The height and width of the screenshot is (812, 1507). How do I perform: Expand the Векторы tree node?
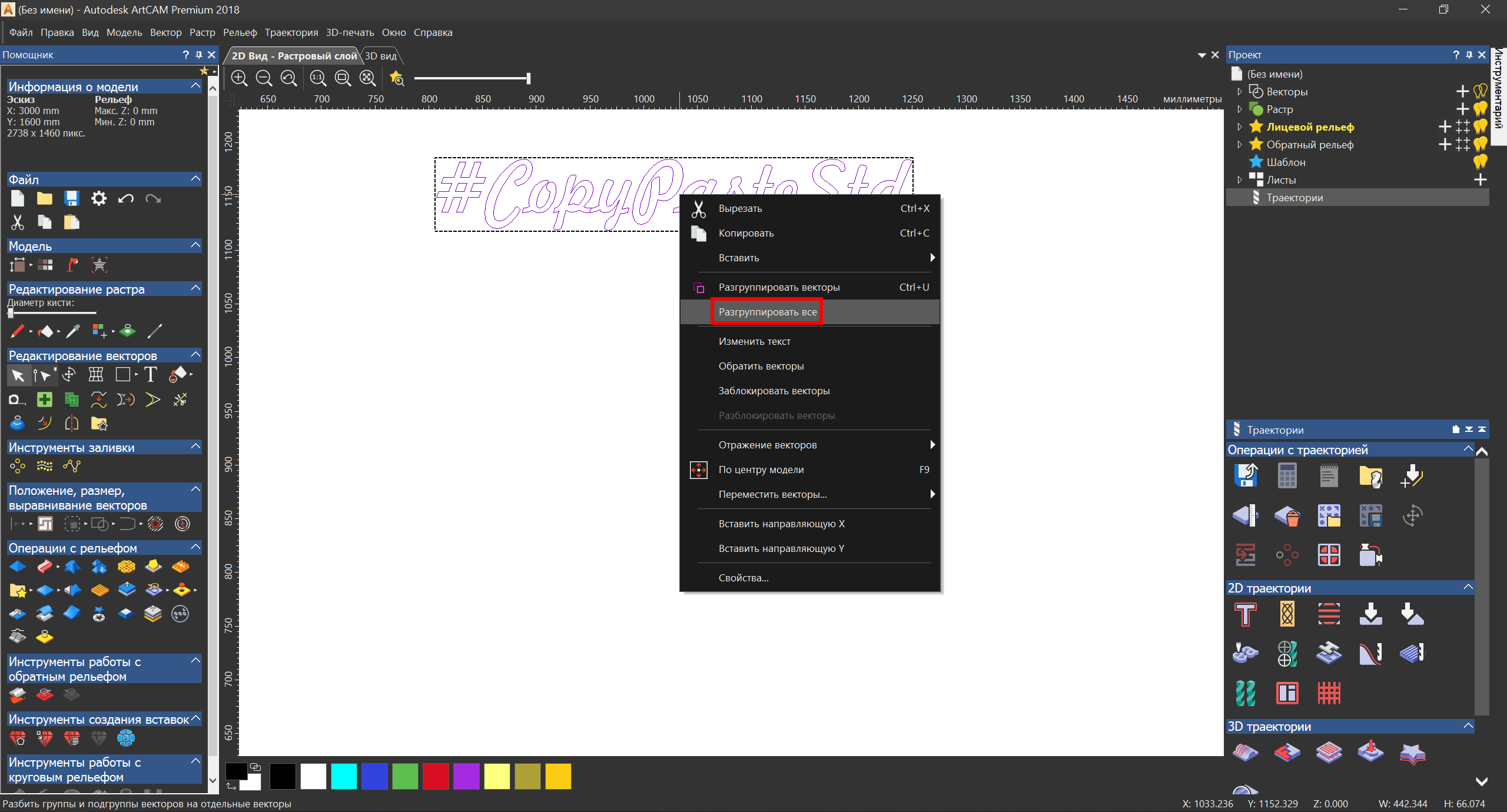1240,92
